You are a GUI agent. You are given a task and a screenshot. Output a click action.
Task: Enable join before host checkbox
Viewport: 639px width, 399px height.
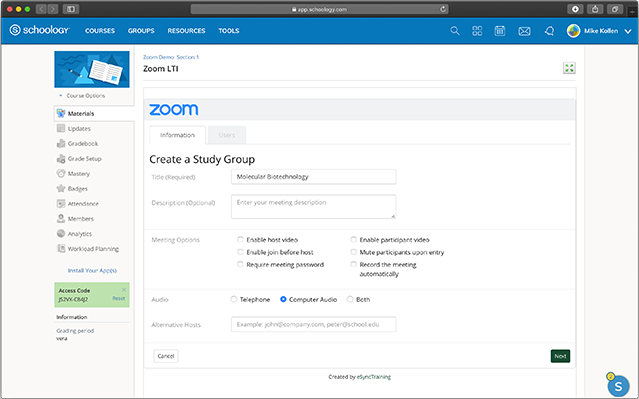pyautogui.click(x=240, y=252)
